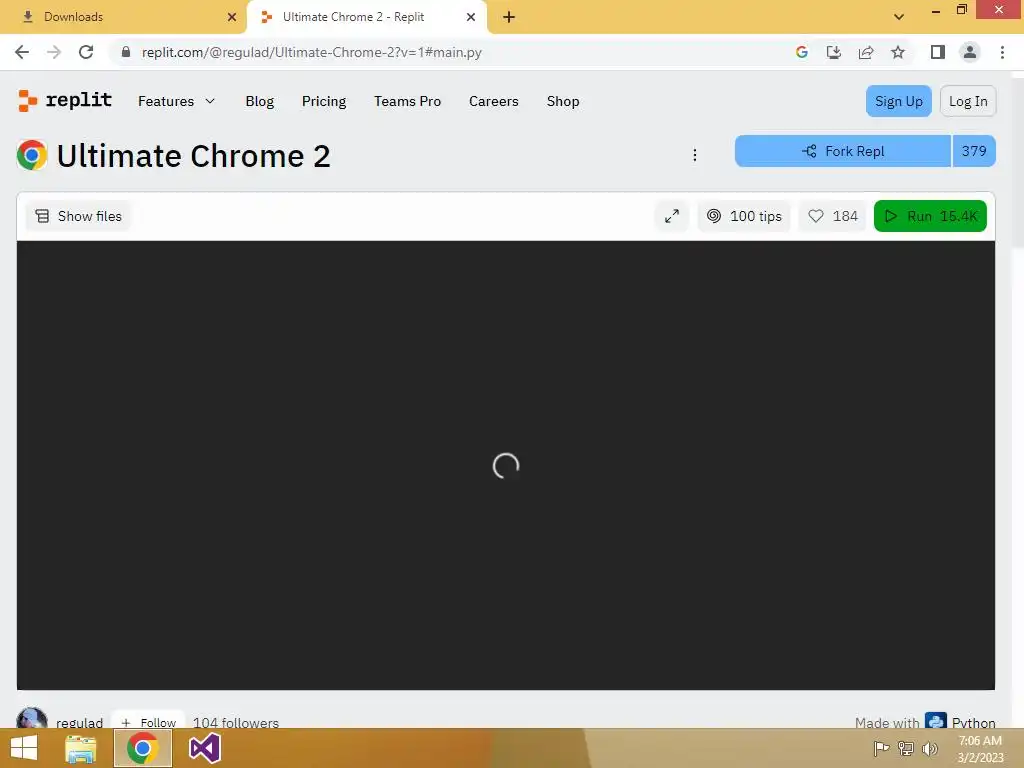Open the three-dot options menu beside the title

(695, 155)
